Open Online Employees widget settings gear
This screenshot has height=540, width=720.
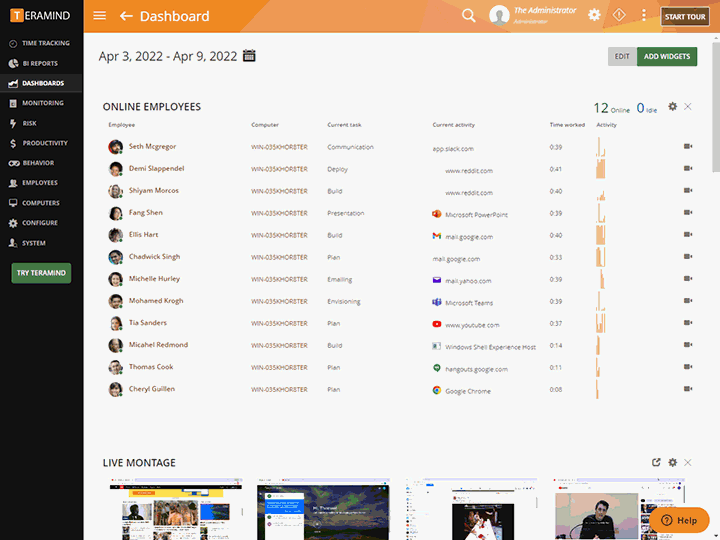pos(672,107)
